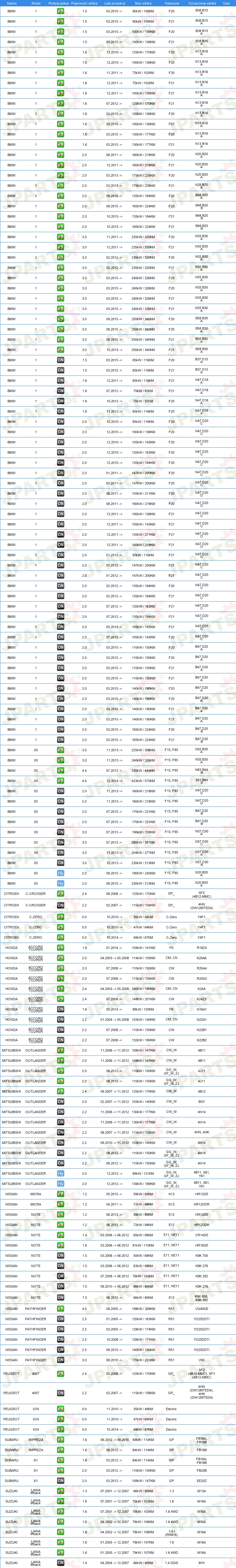Click the Lata produkcji column header
The width and height of the screenshot is (236, 1568).
114,3
